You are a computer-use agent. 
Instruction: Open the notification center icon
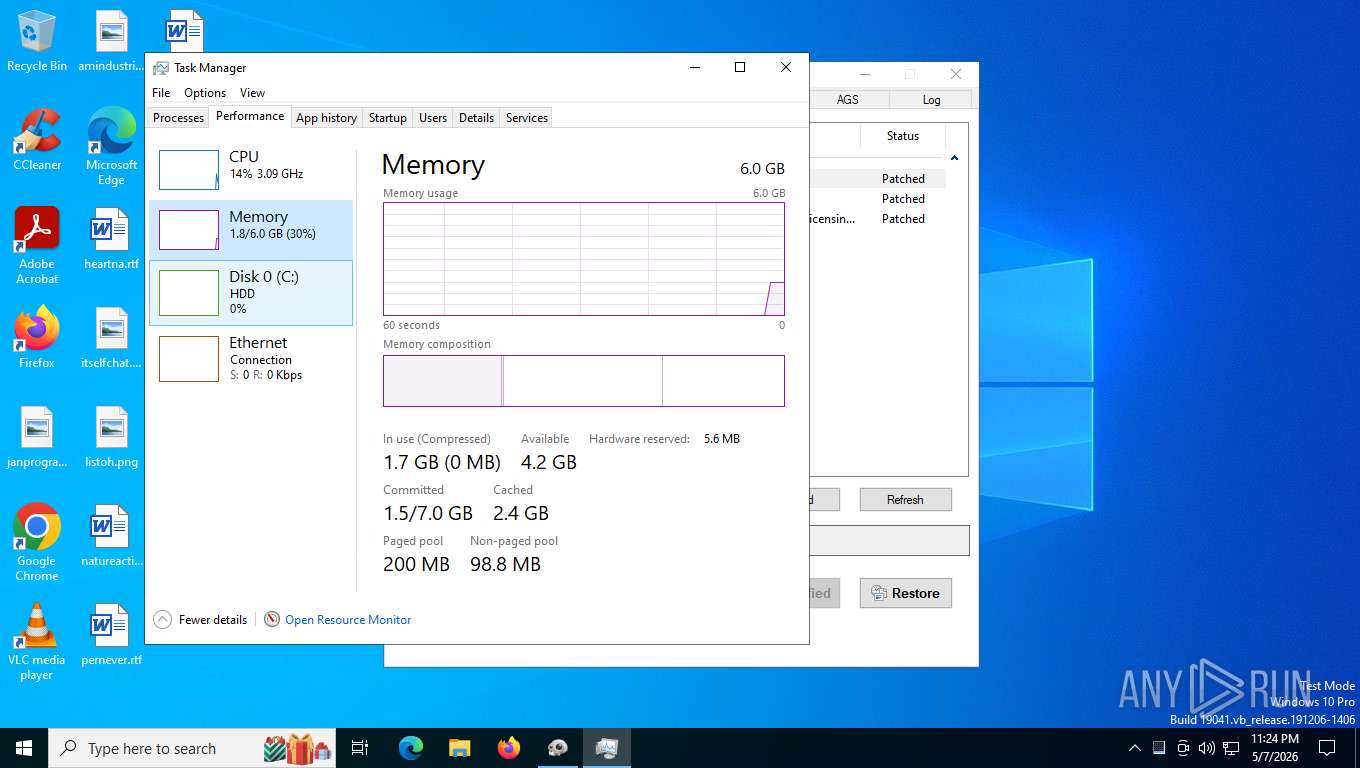coord(1327,748)
